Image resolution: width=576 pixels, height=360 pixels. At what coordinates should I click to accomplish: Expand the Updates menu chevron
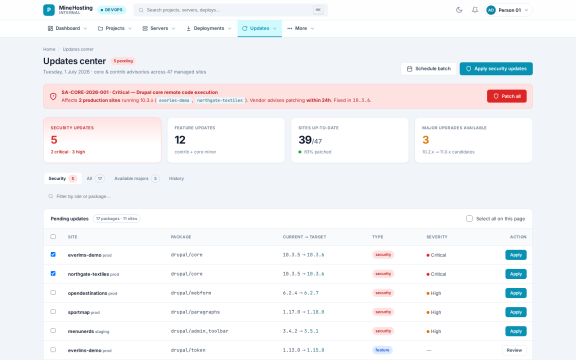[x=274, y=28]
